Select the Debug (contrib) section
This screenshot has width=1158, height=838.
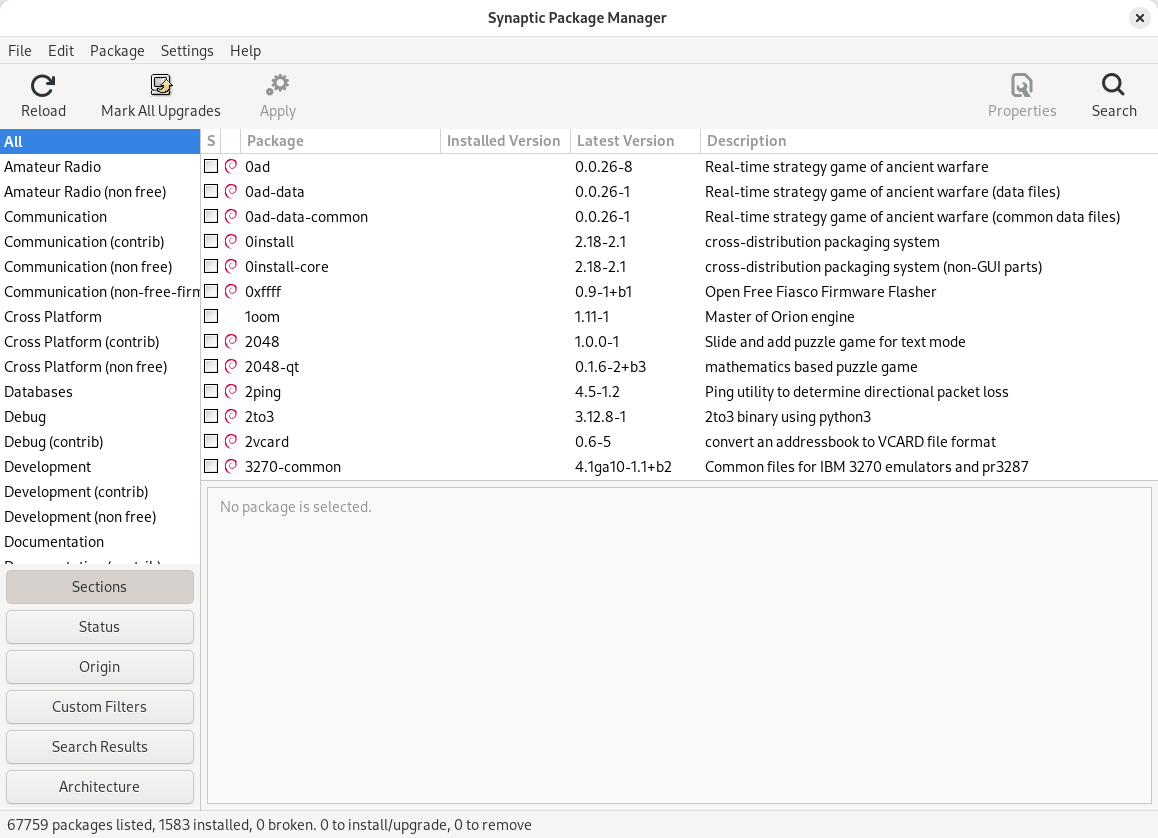[x=100, y=442]
